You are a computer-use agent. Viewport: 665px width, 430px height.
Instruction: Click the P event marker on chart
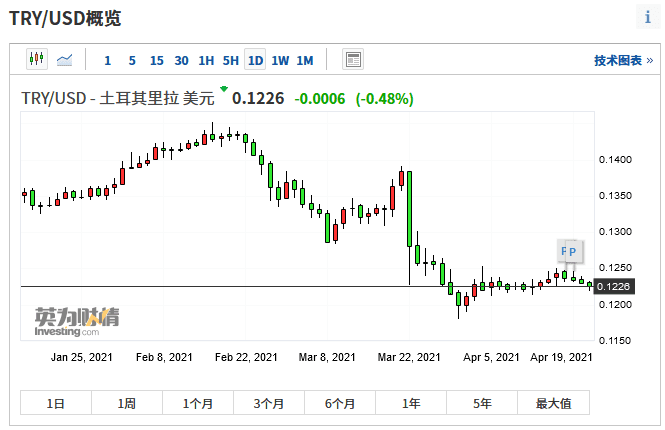[x=573, y=251]
